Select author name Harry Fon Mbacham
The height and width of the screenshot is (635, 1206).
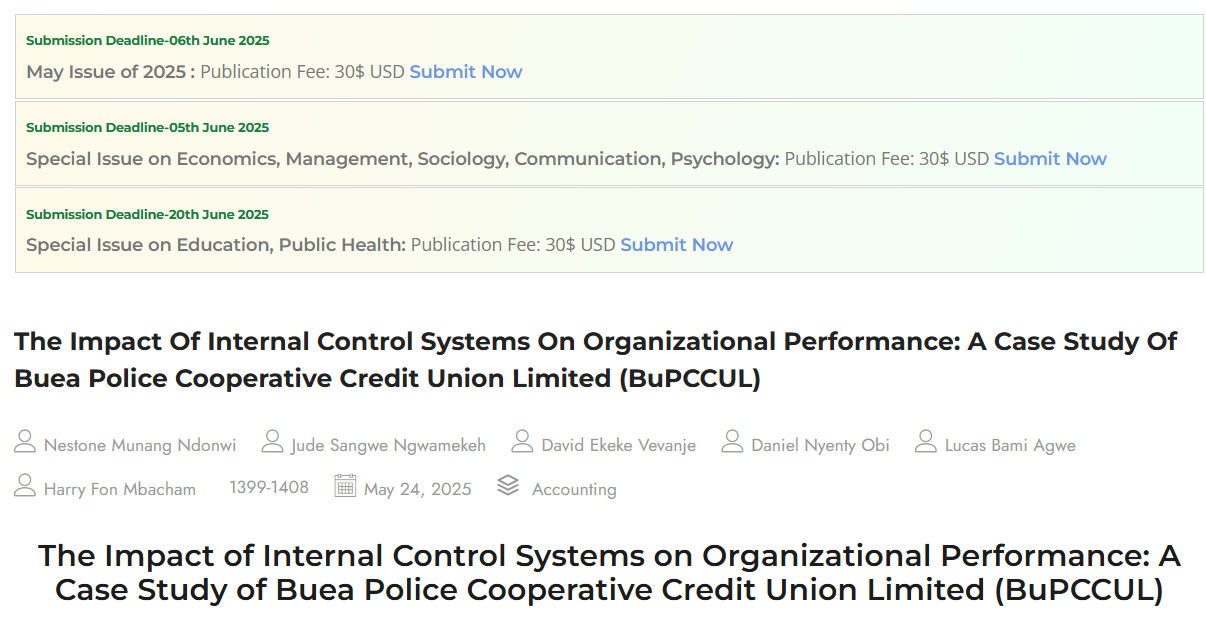pos(120,490)
